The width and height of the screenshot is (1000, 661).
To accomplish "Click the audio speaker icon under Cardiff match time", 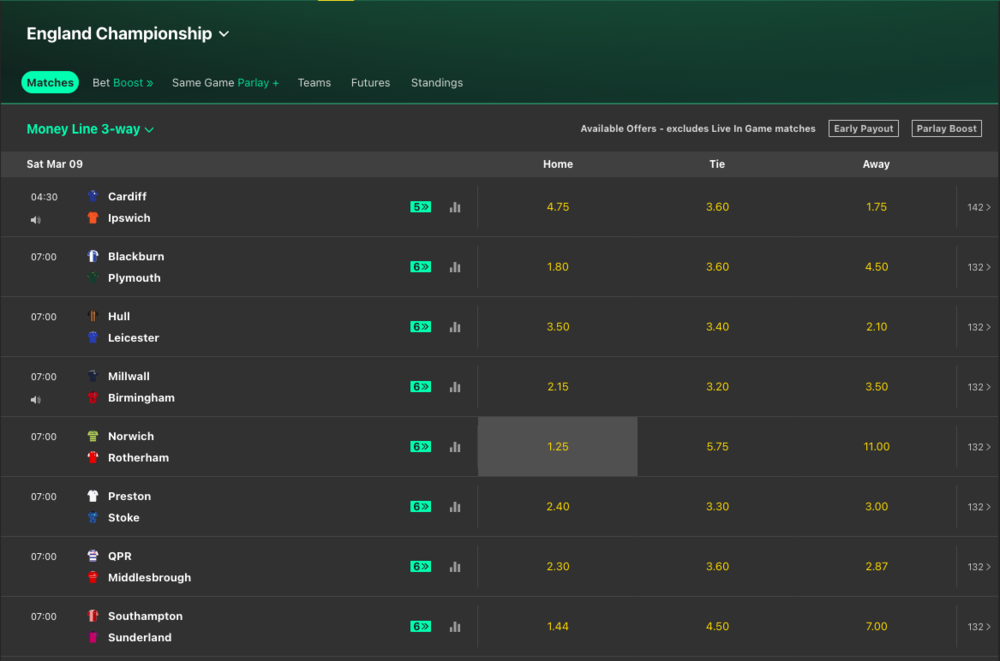I will click(x=36, y=220).
